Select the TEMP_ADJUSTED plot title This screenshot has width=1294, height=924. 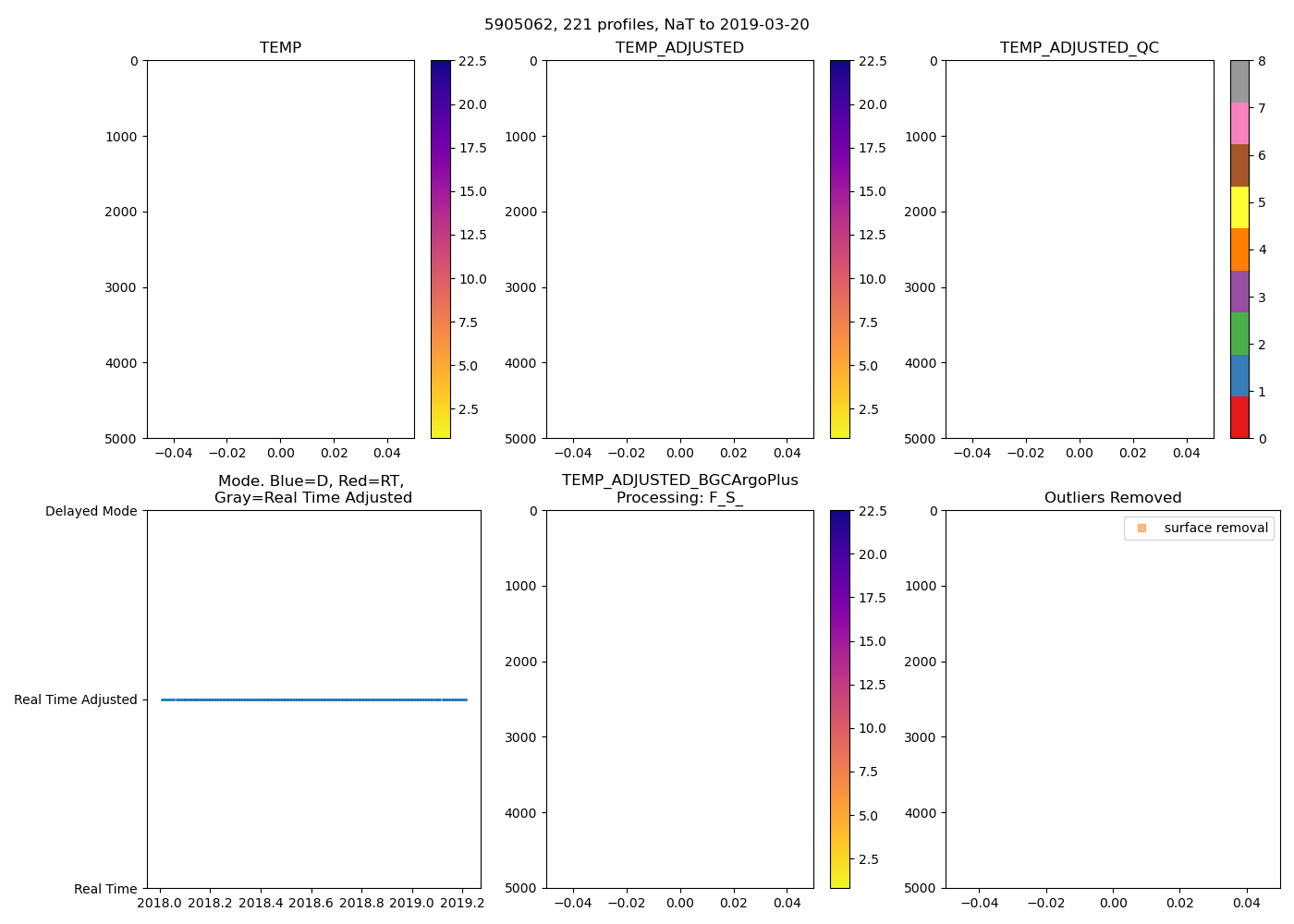679,48
